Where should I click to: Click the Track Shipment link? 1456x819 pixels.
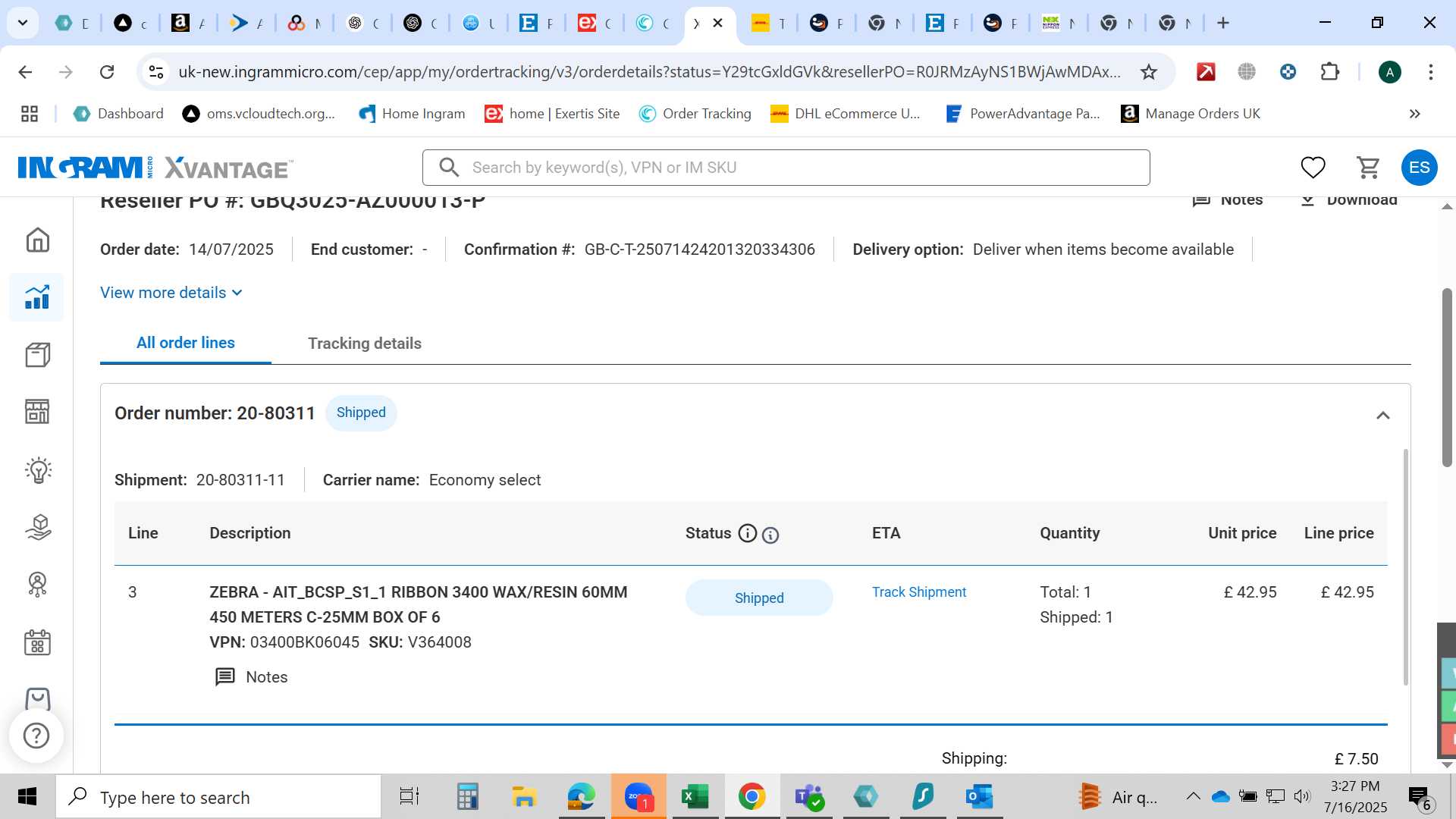pyautogui.click(x=918, y=592)
